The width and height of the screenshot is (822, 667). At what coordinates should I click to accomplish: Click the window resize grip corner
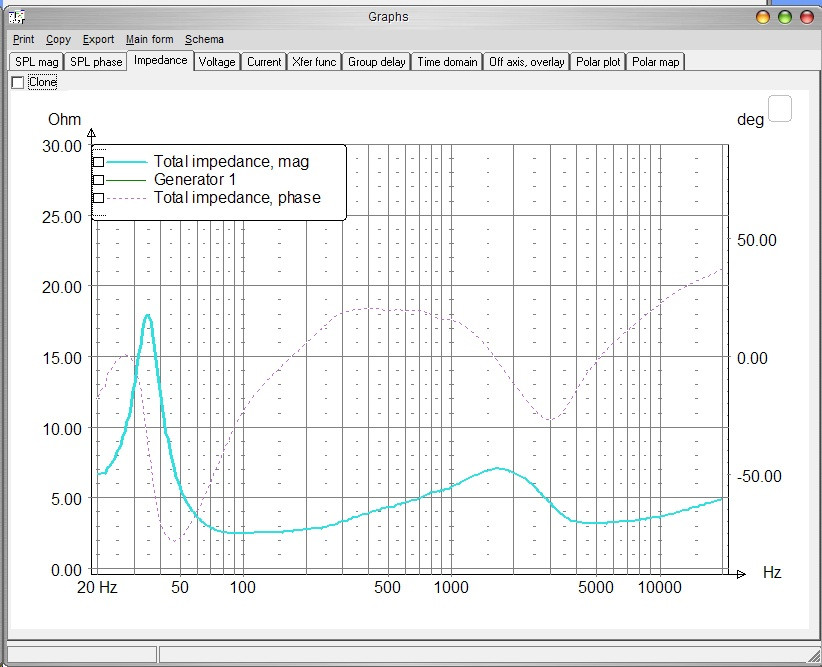(814, 656)
